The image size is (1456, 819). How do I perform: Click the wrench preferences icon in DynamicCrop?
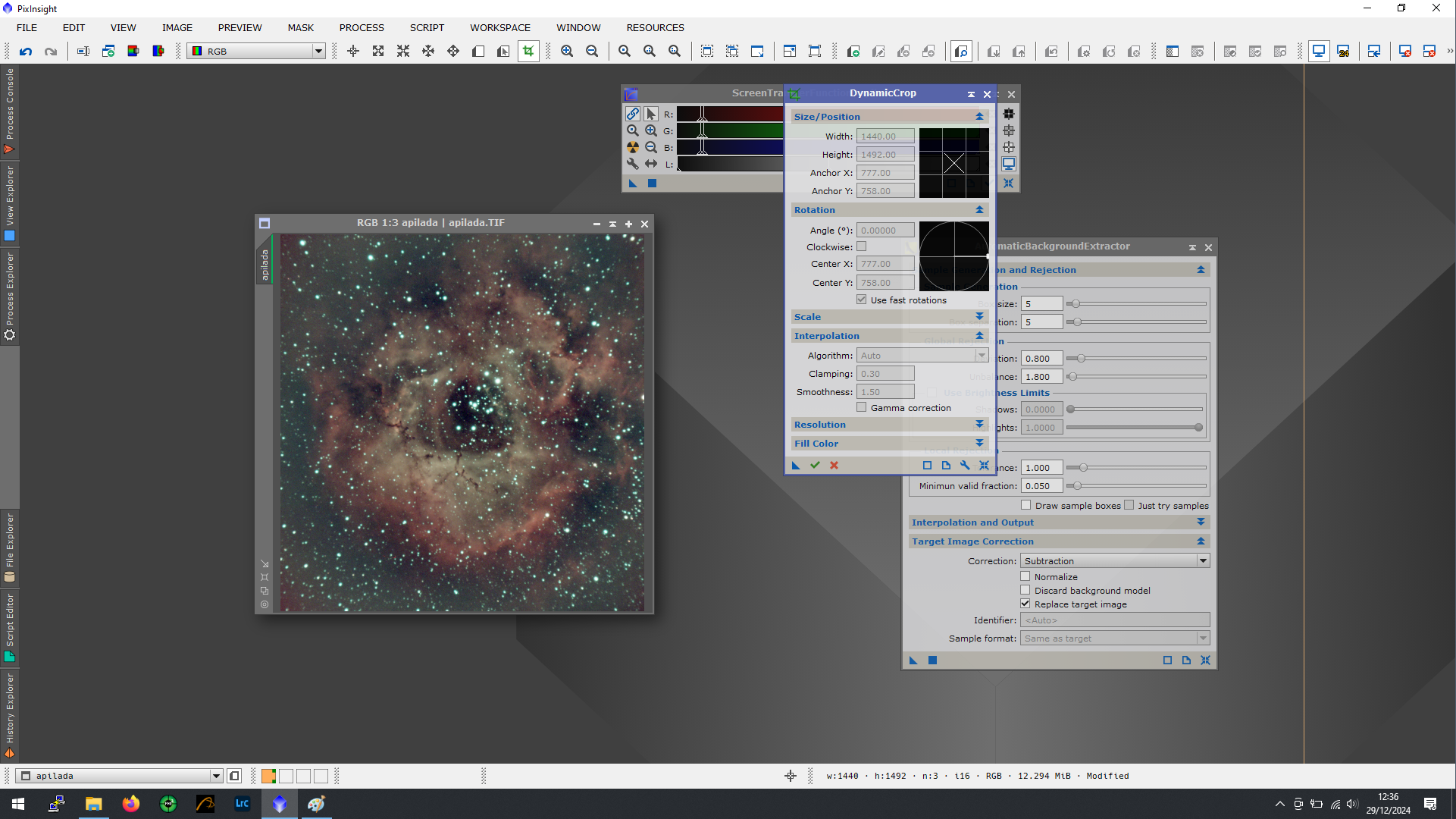point(965,466)
